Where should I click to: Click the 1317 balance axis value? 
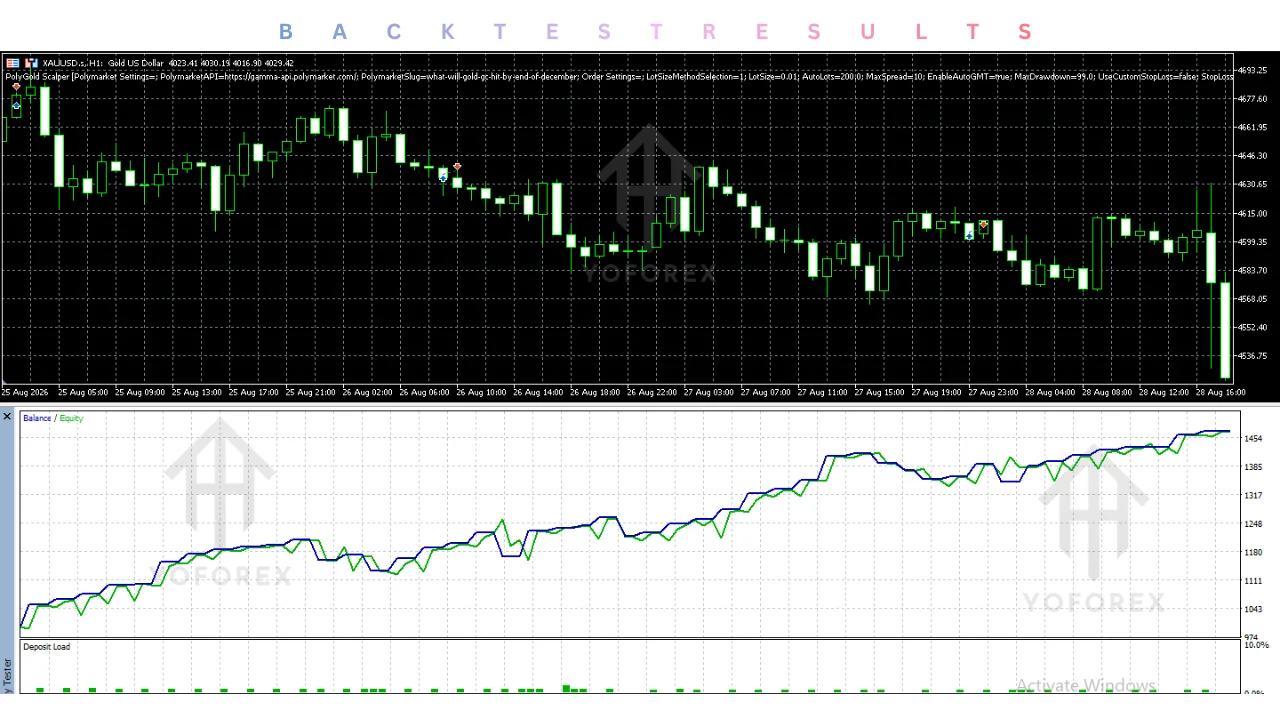1253,495
